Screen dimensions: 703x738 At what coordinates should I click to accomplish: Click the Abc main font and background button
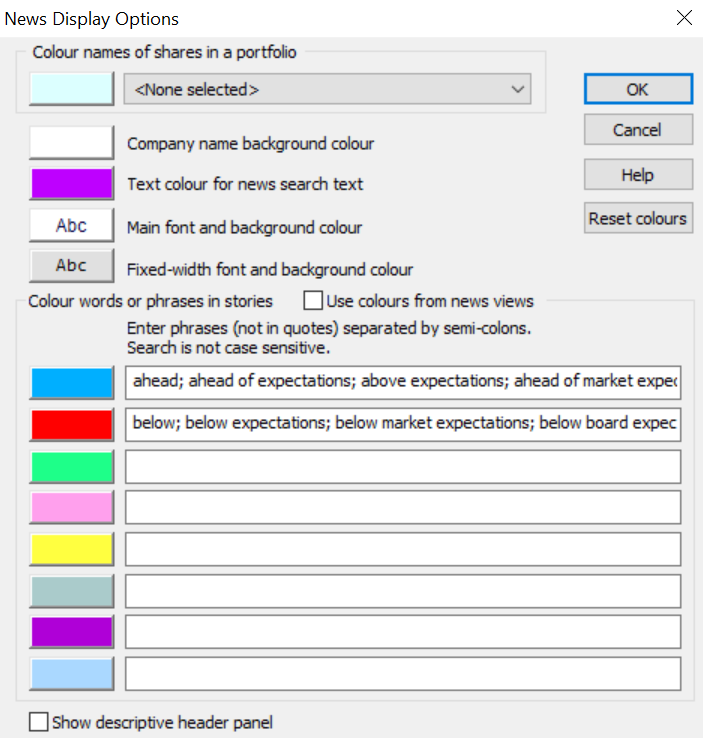72,225
